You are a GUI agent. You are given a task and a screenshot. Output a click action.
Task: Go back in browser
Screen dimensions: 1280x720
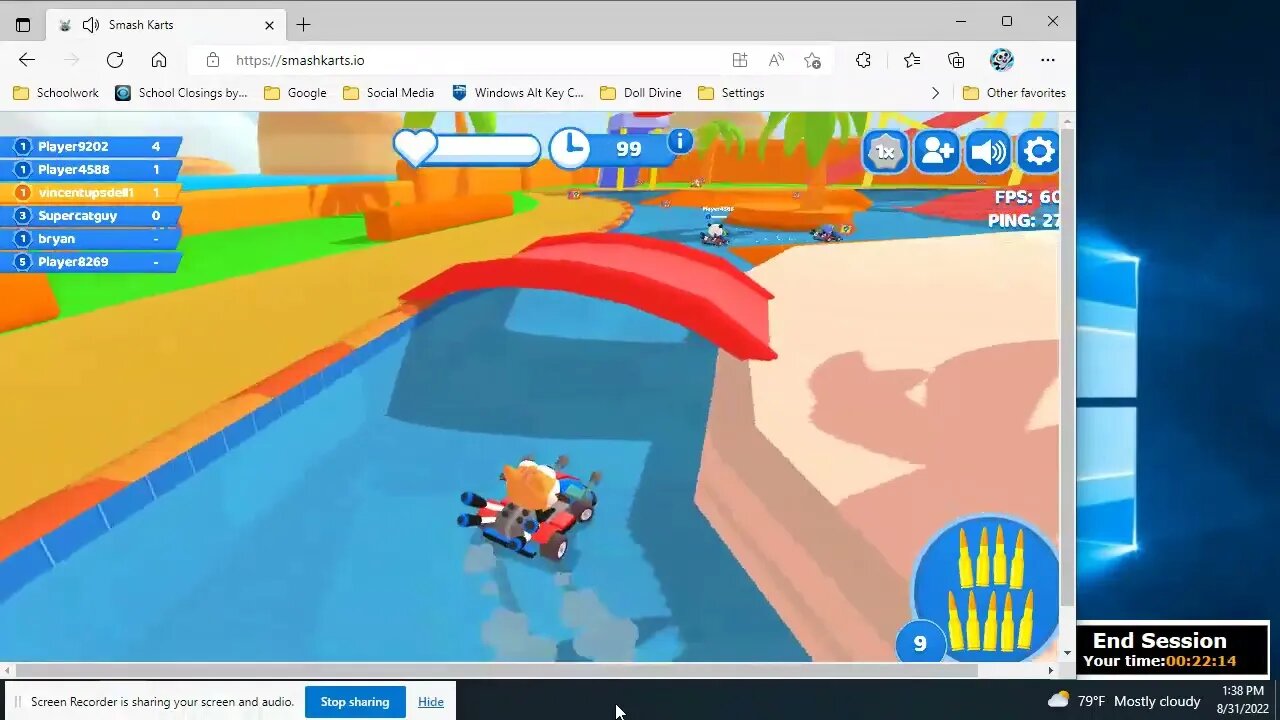[27, 60]
